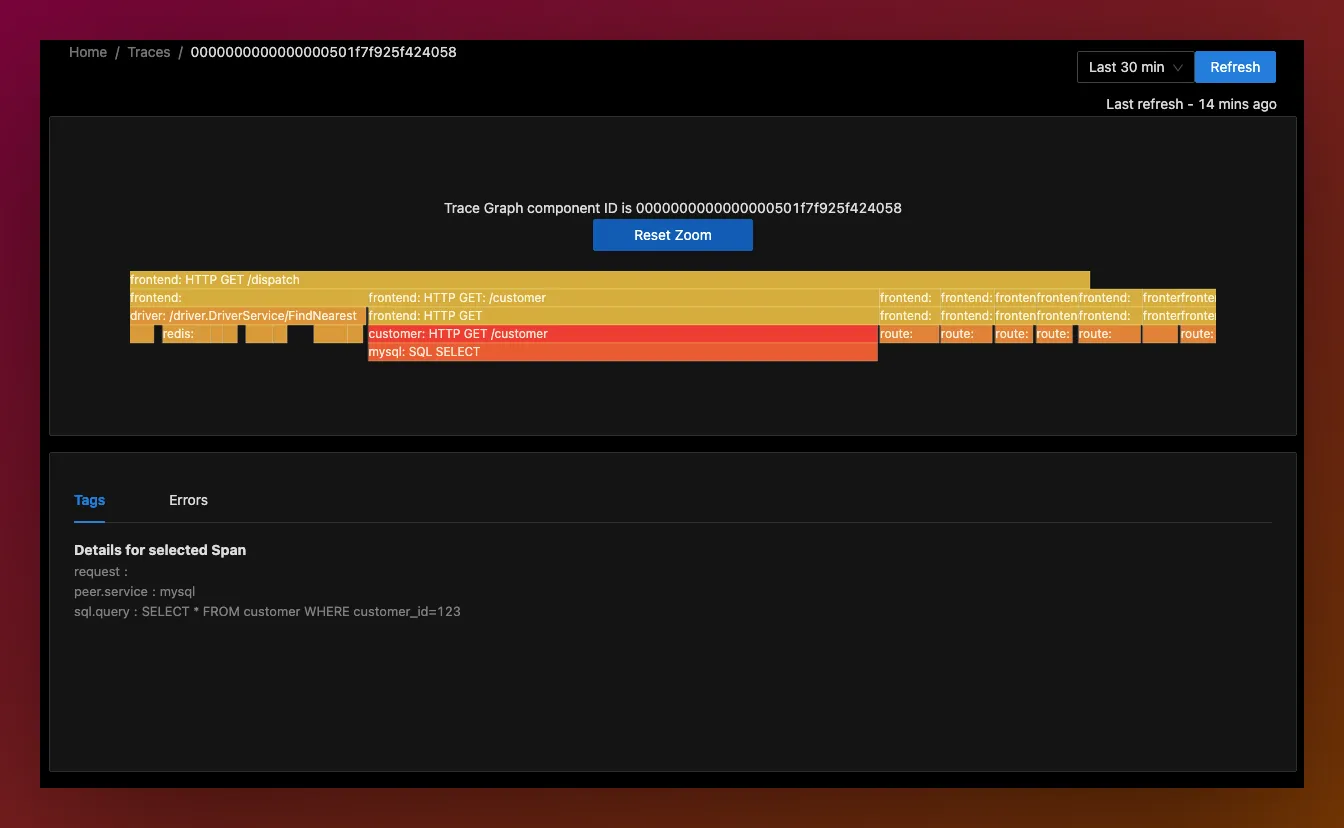Select the peer.service : mysql tag line

click(x=134, y=592)
